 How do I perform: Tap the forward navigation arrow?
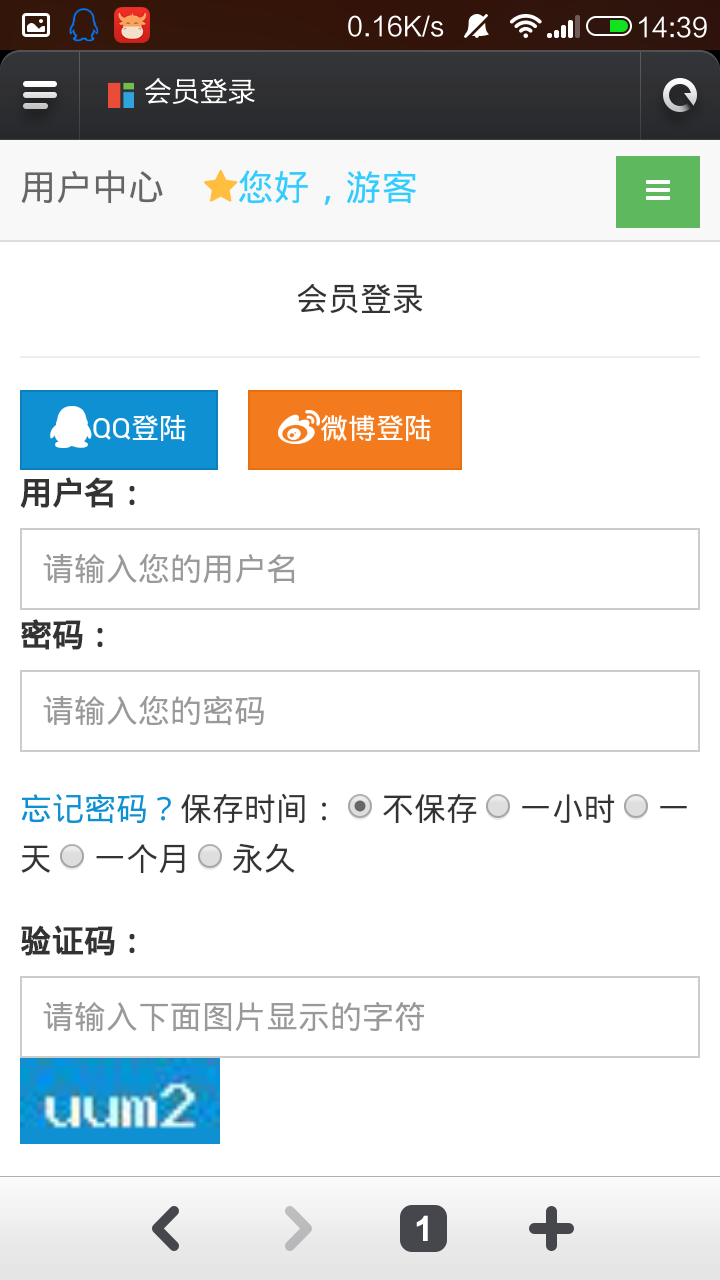(295, 1228)
